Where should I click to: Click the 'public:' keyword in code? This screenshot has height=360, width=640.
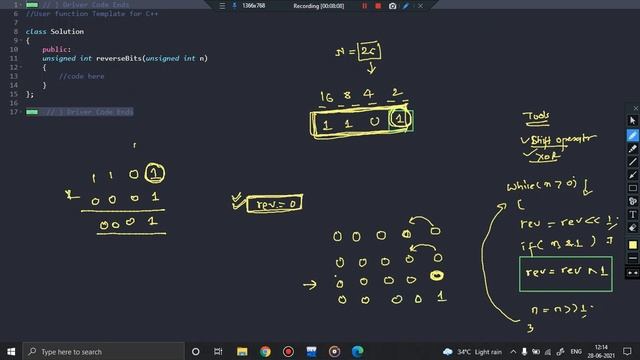56,49
